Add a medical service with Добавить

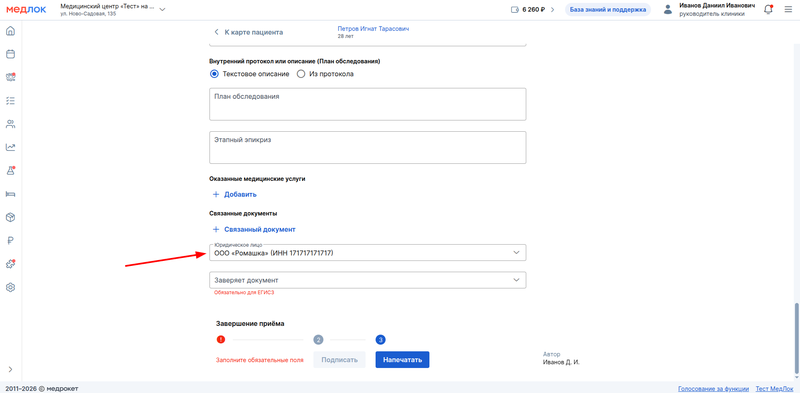(x=234, y=194)
